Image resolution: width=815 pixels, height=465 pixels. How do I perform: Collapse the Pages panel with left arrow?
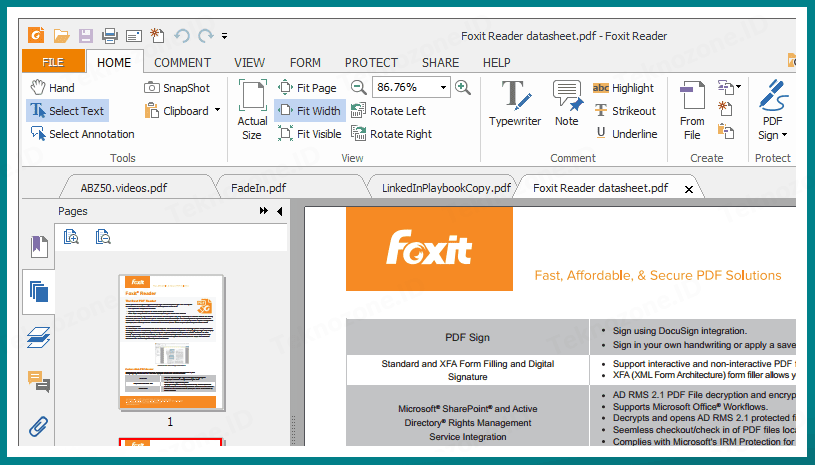click(x=280, y=211)
